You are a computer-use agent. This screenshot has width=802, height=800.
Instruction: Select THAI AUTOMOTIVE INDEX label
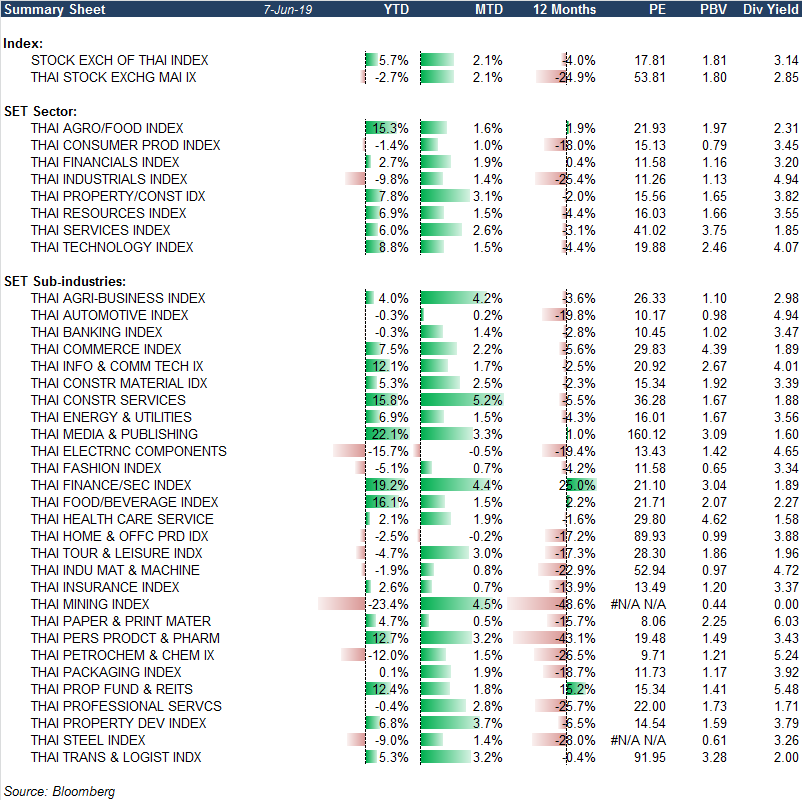point(109,315)
